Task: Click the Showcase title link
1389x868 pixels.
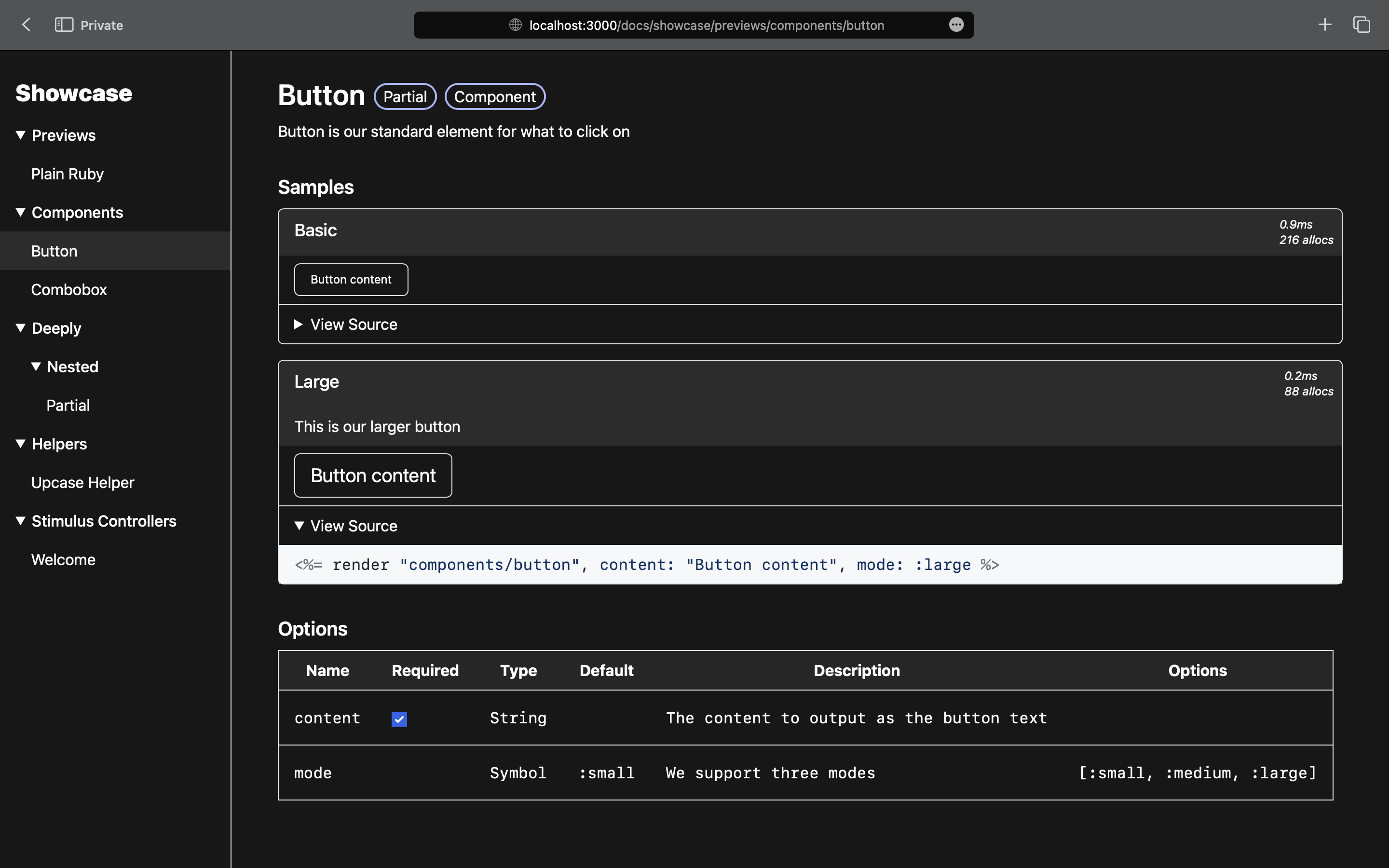Action: tap(73, 93)
